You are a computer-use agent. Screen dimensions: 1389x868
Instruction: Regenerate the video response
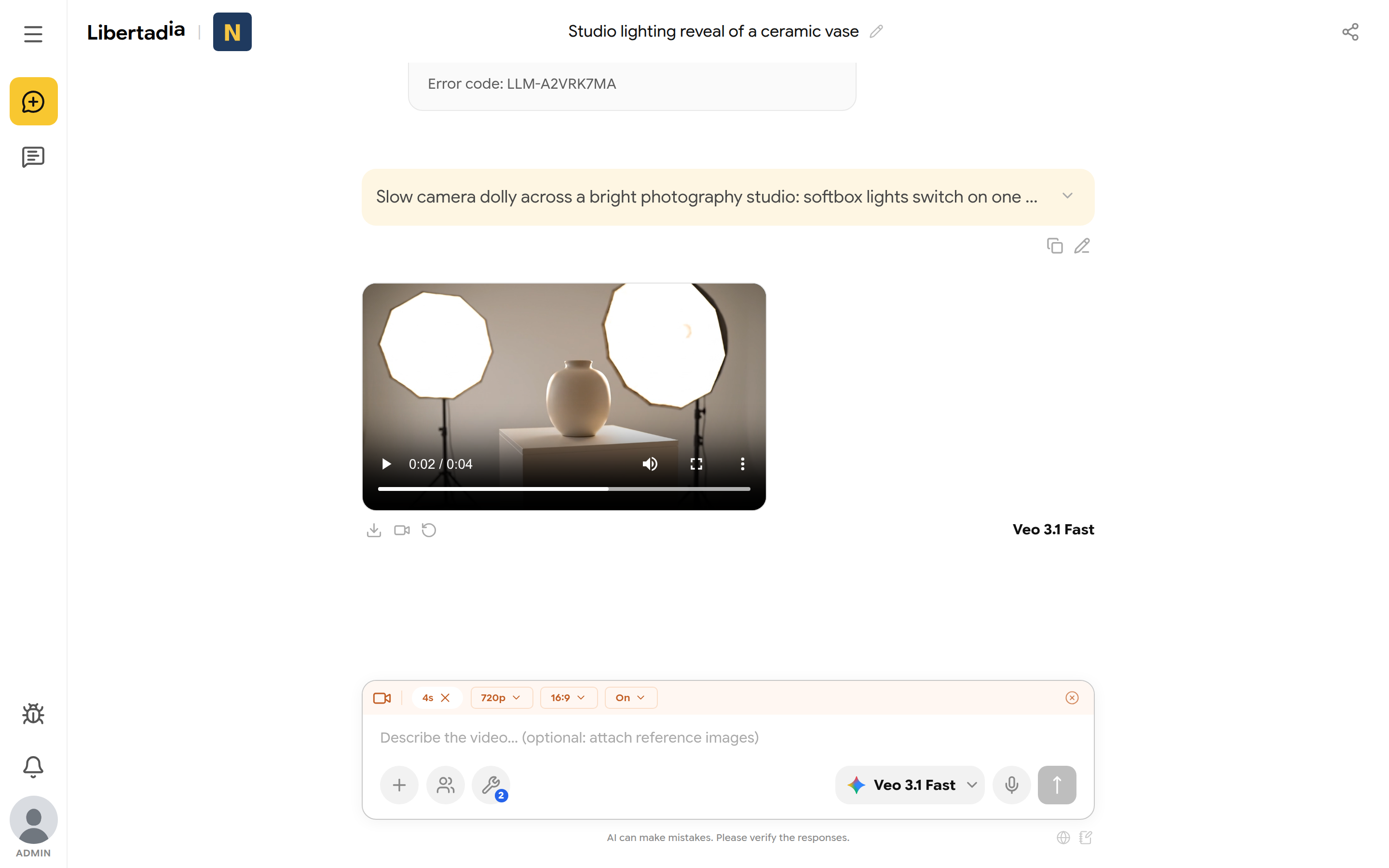pyautogui.click(x=429, y=530)
